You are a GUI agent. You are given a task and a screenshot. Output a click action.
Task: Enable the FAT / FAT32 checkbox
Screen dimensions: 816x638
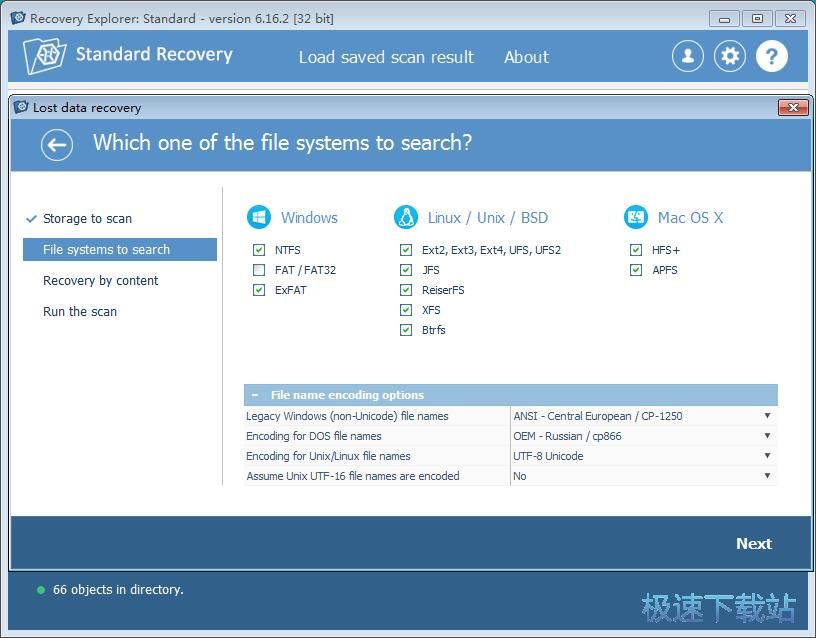coord(259,270)
